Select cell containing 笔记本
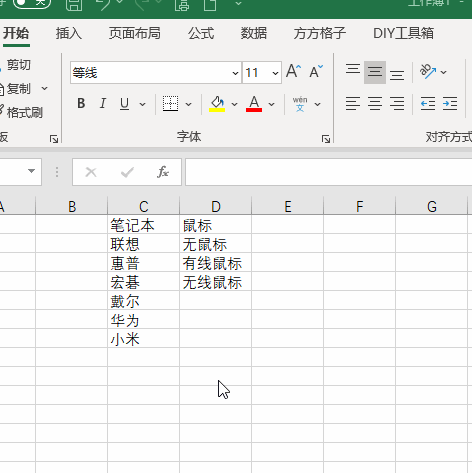The image size is (472, 473). pos(144,225)
